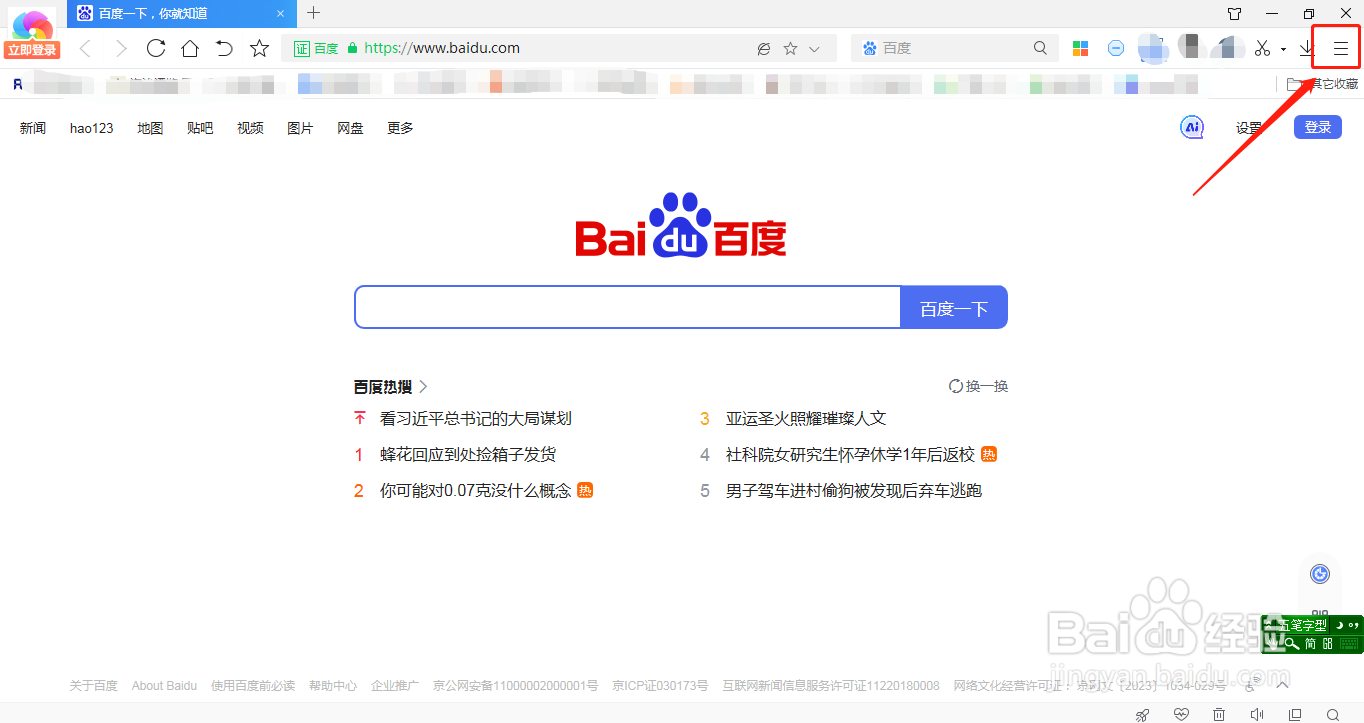This screenshot has height=723, width=1364.
Task: Open the 网盘 navigation link
Action: pyautogui.click(x=350, y=128)
